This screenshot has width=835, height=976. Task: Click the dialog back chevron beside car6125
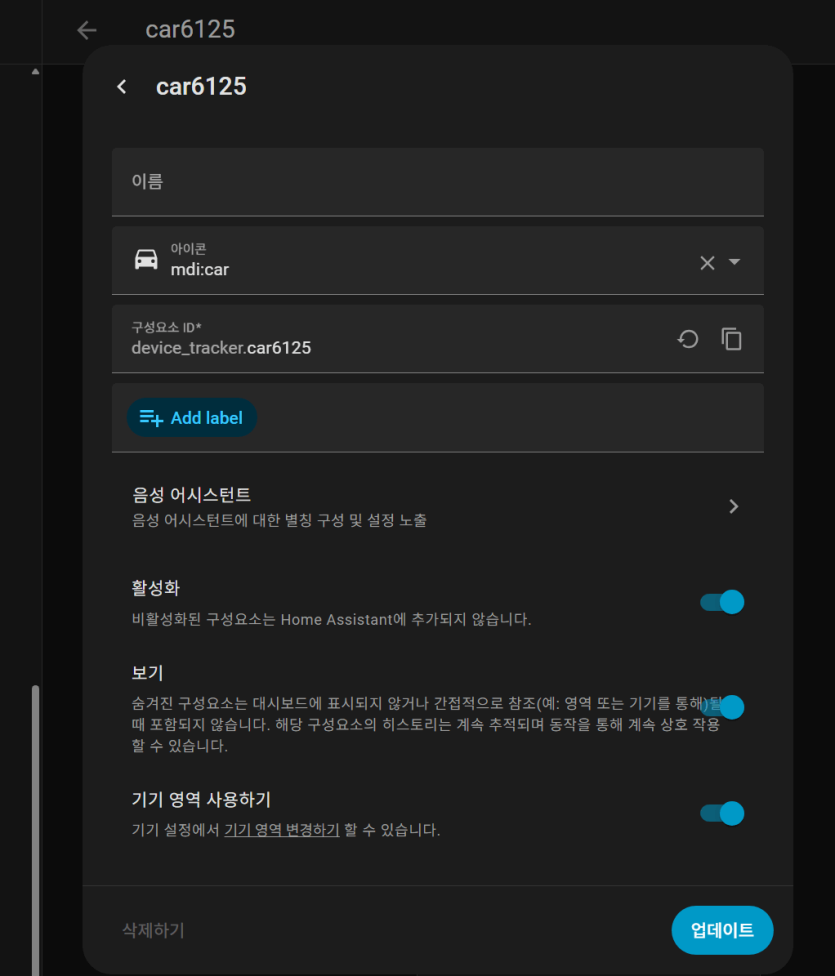coord(122,87)
